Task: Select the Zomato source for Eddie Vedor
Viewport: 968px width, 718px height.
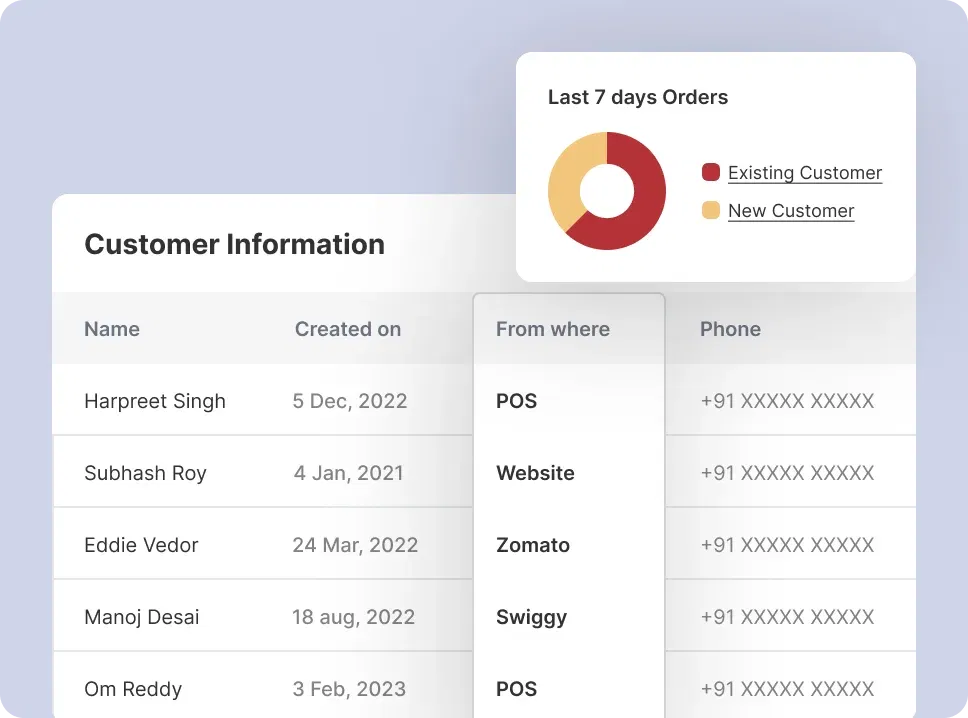Action: pyautogui.click(x=532, y=545)
